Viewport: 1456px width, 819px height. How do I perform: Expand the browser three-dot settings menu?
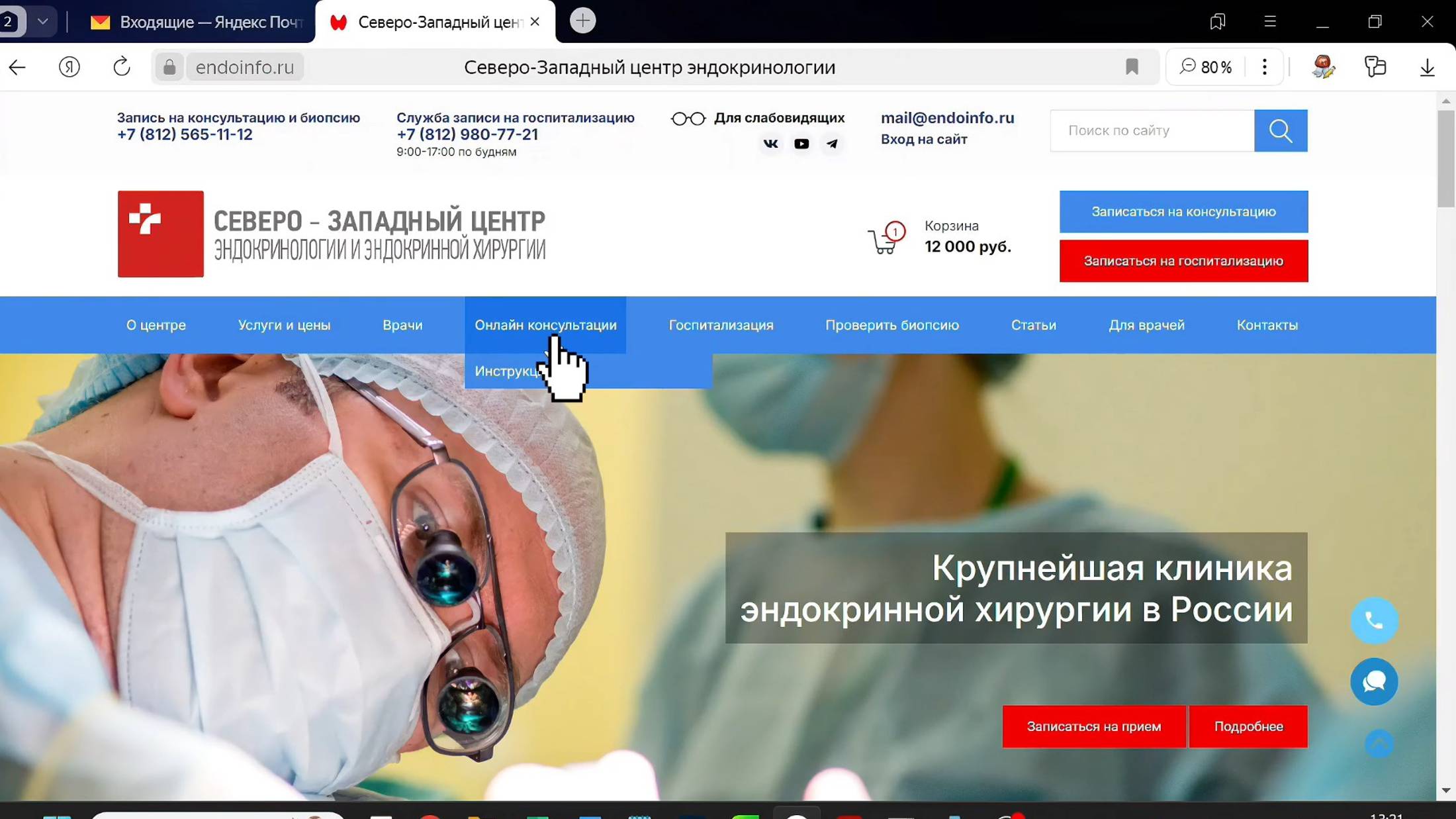tap(1264, 67)
